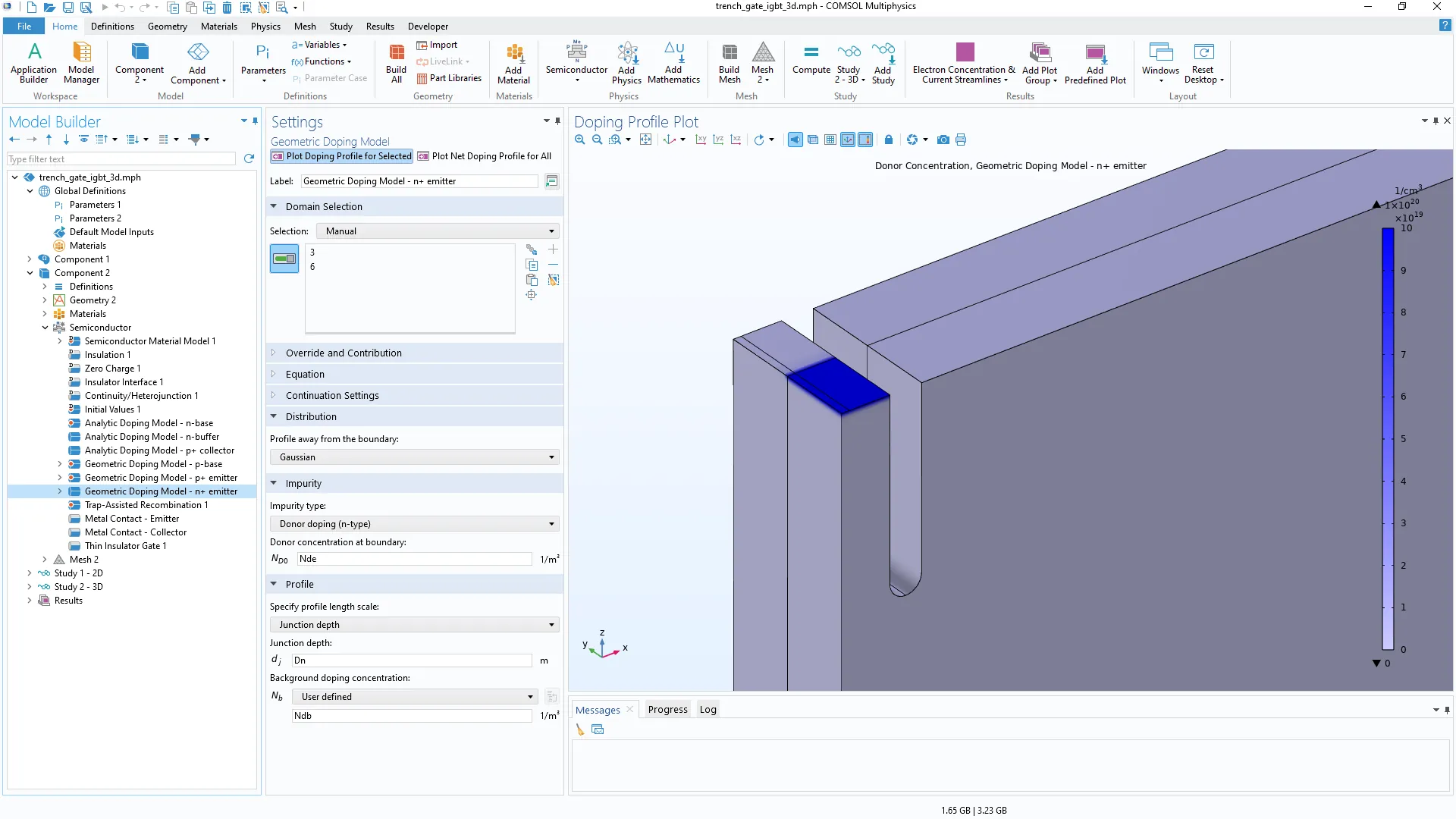Open the Physics ribbon tab
This screenshot has width=1456, height=819.
[265, 26]
